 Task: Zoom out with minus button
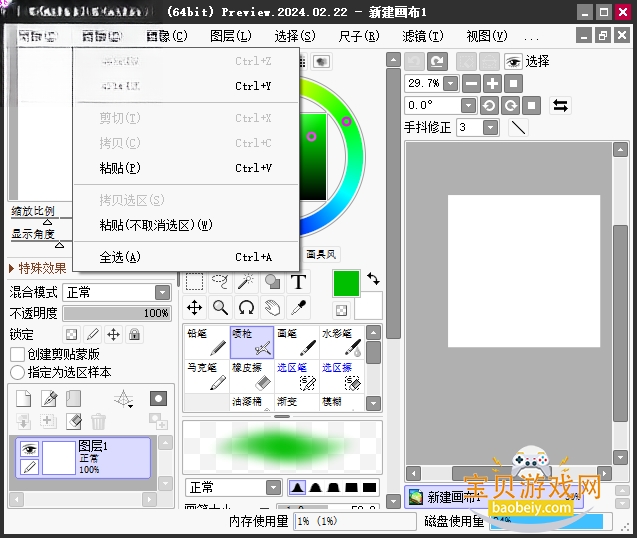click(x=471, y=84)
